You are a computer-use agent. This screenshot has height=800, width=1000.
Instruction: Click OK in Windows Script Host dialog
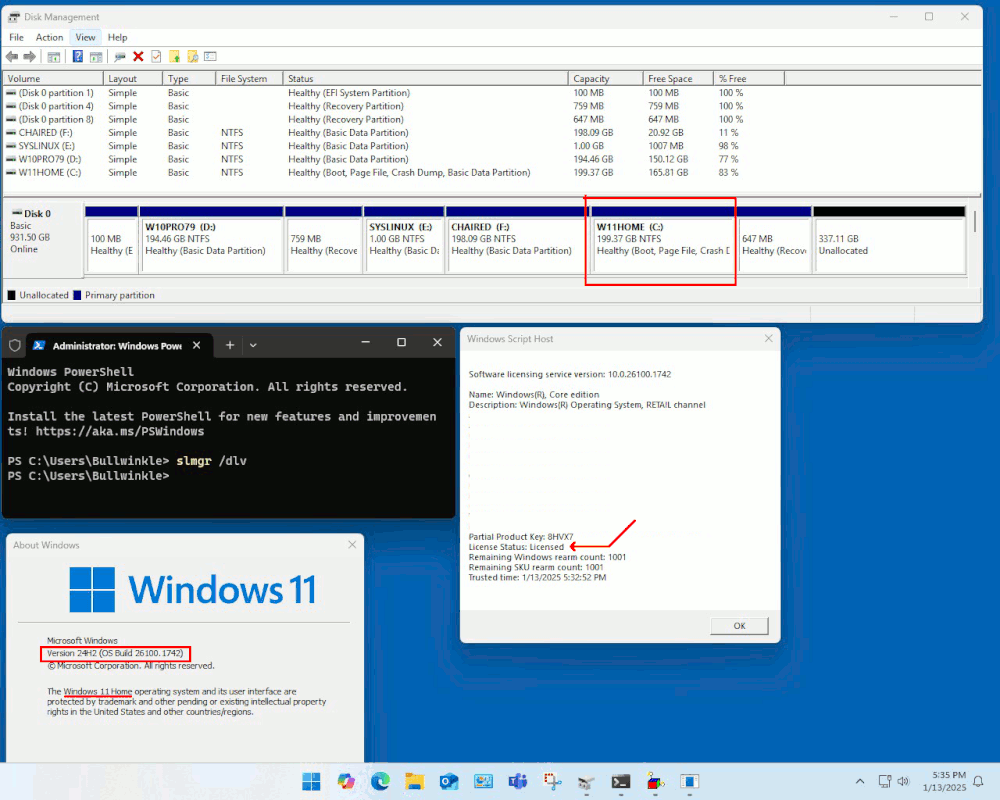pos(739,626)
